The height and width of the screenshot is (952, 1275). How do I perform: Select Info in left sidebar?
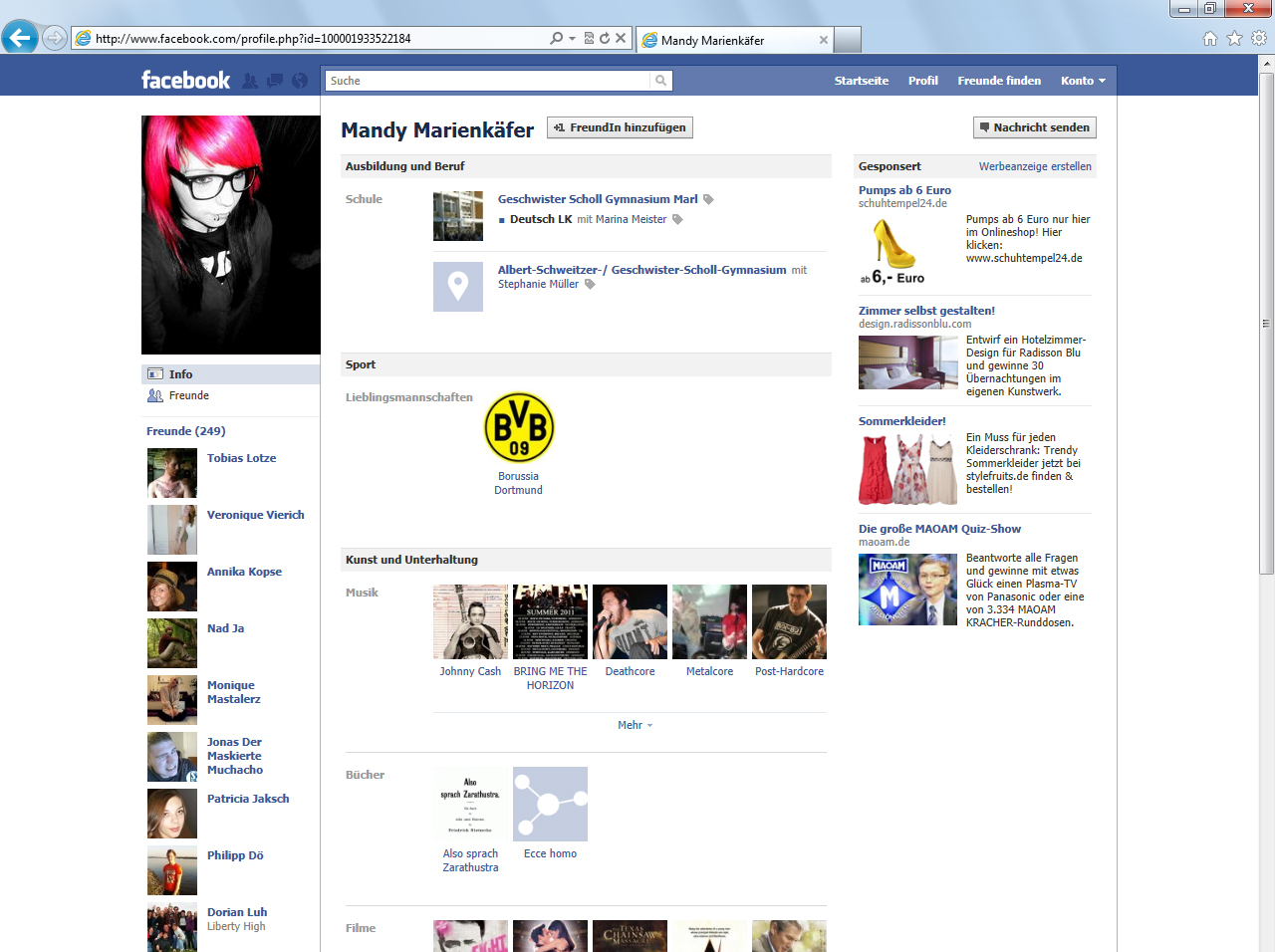click(180, 374)
